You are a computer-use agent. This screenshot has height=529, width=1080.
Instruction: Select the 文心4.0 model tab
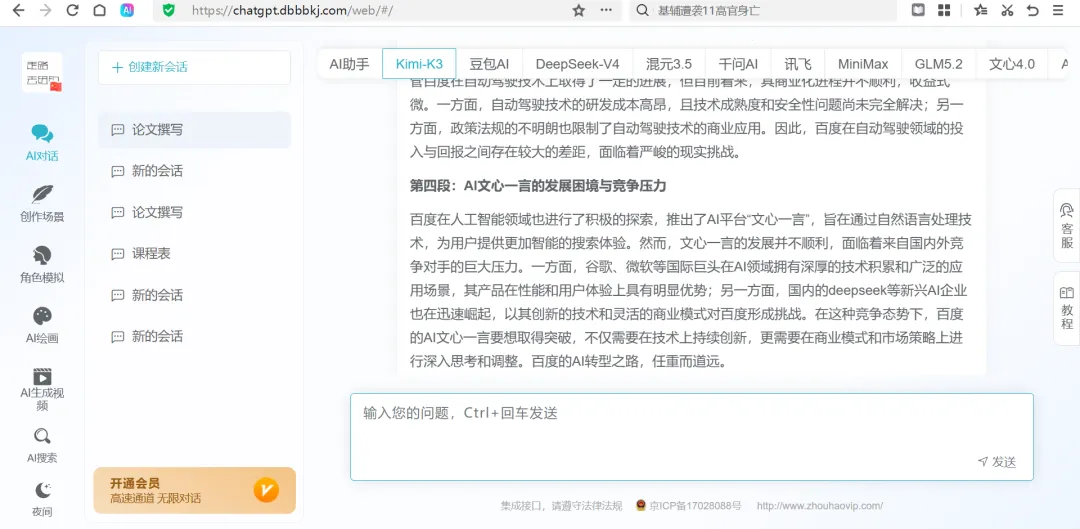click(1011, 64)
